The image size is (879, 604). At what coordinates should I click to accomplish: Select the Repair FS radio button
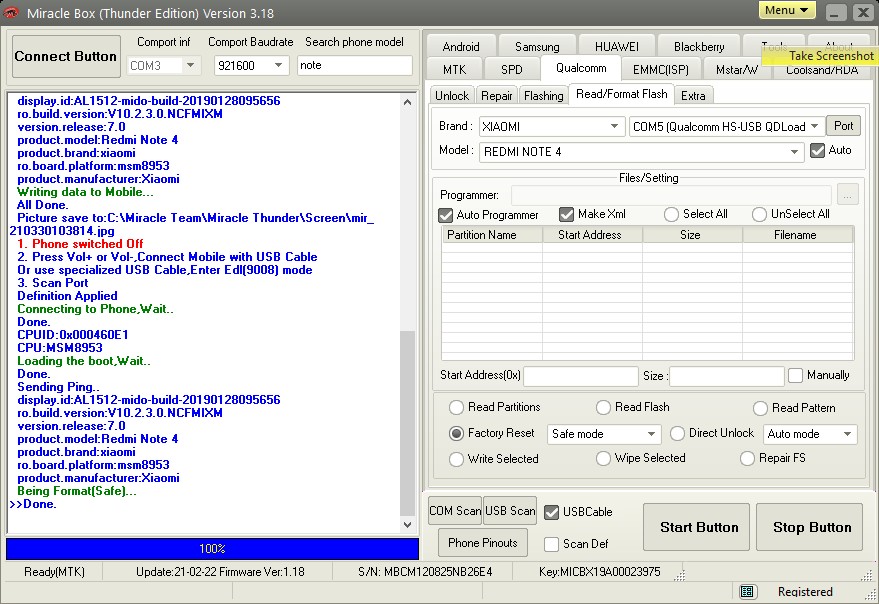point(747,459)
